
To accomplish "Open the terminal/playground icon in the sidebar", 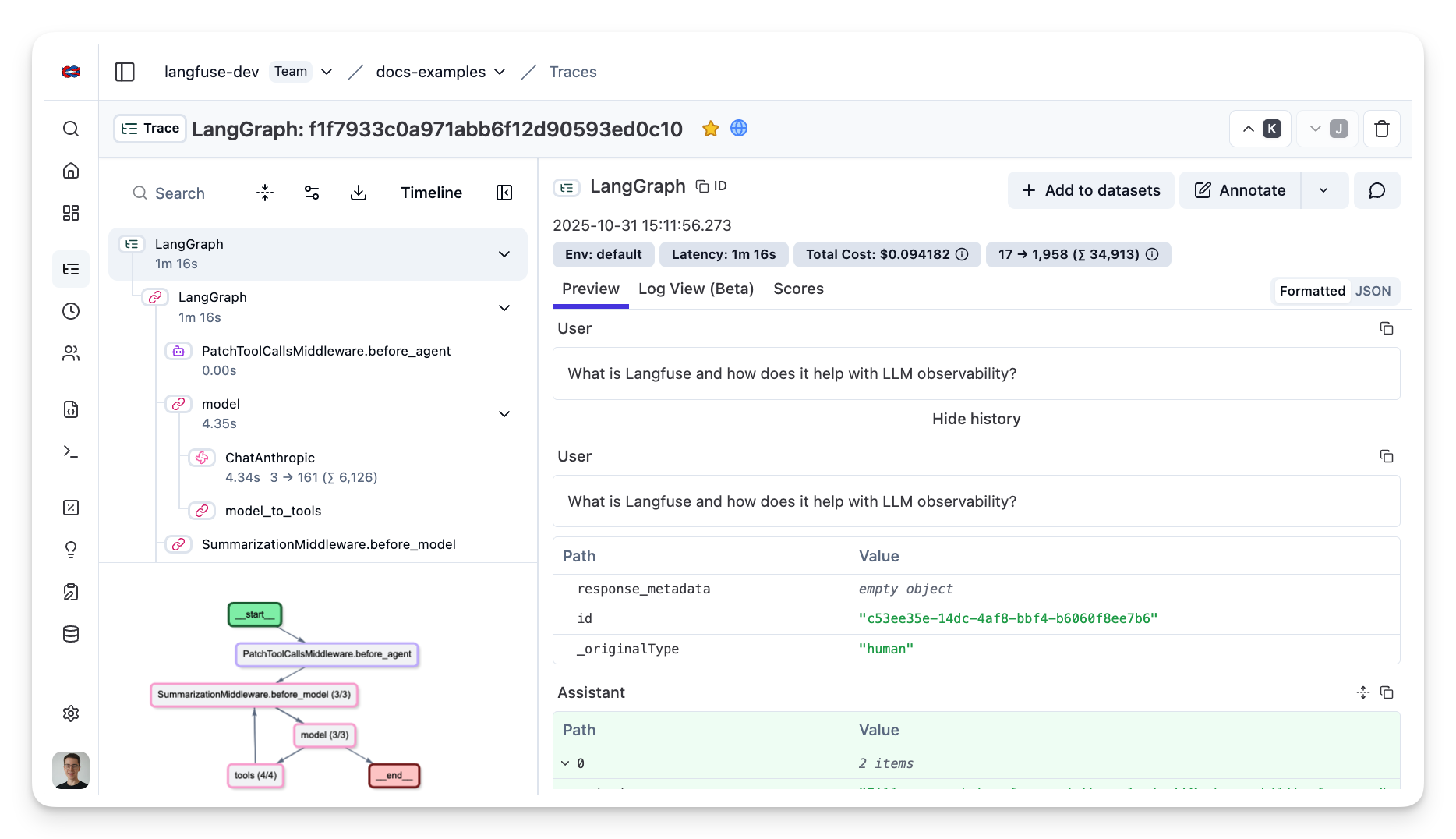I will pyautogui.click(x=71, y=451).
